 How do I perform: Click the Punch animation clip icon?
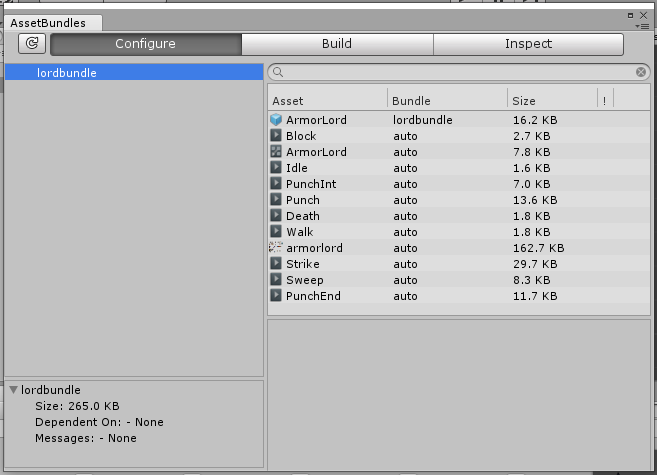[276, 200]
